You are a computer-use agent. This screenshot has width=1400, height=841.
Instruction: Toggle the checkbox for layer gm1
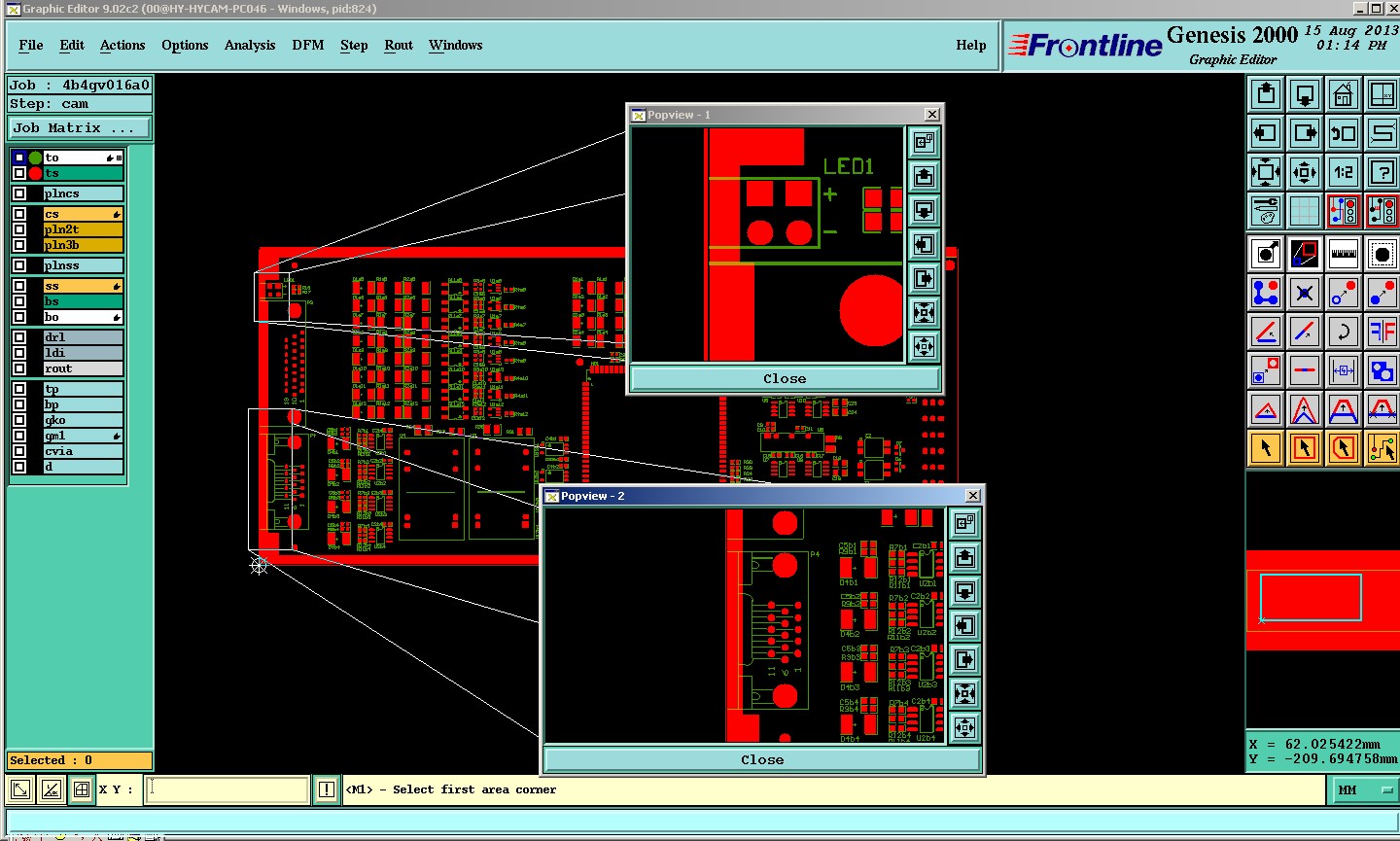19,436
